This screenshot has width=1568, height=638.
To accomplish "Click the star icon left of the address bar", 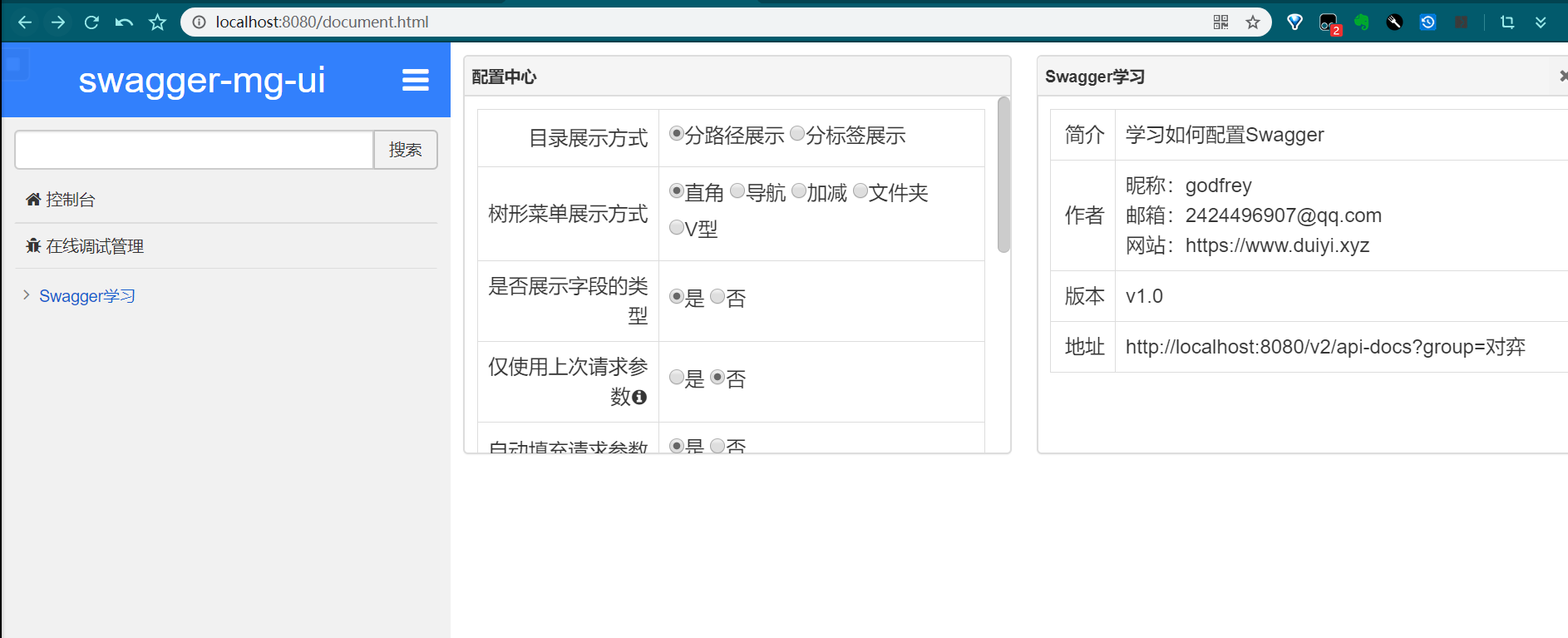I will 157,22.
